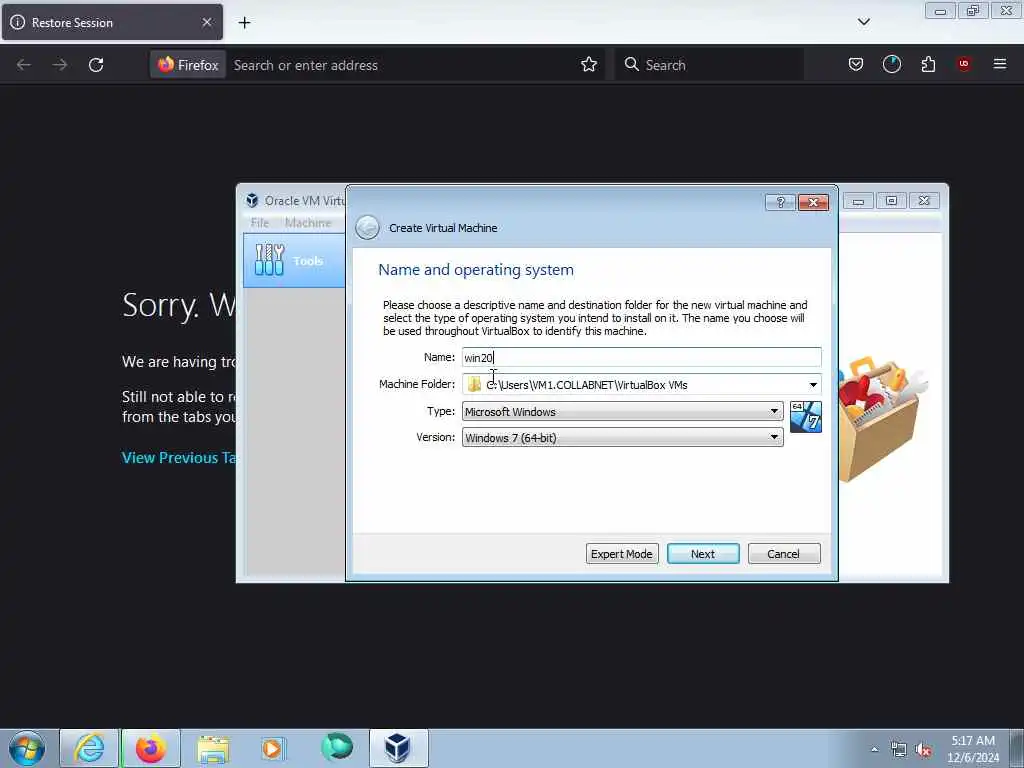1024x768 pixels.
Task: Open the clock showing 5:17 AM
Action: [973, 749]
